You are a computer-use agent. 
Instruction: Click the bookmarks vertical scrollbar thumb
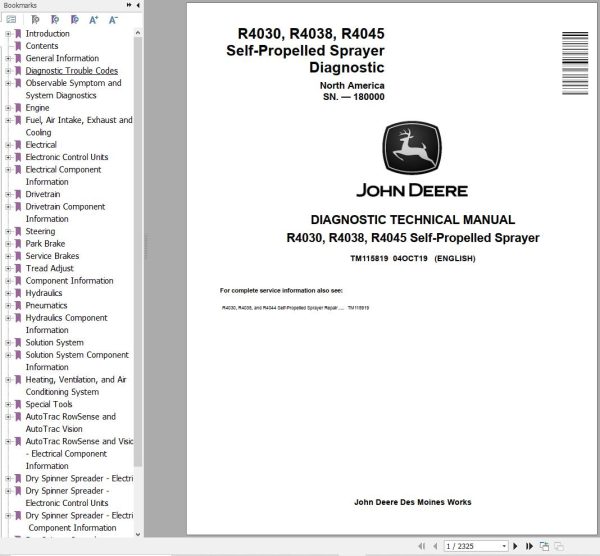click(138, 252)
